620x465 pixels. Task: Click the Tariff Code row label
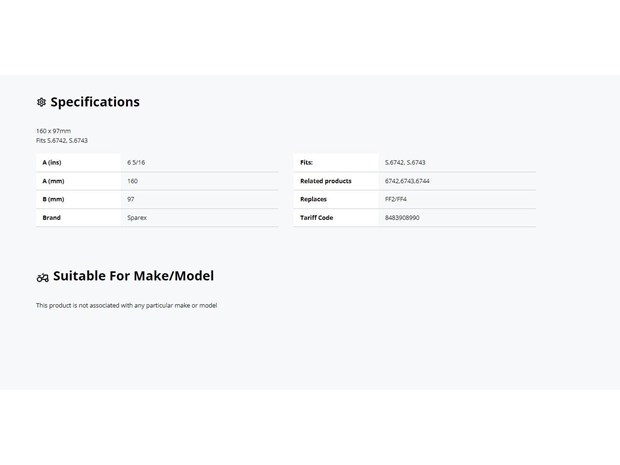tap(316, 218)
